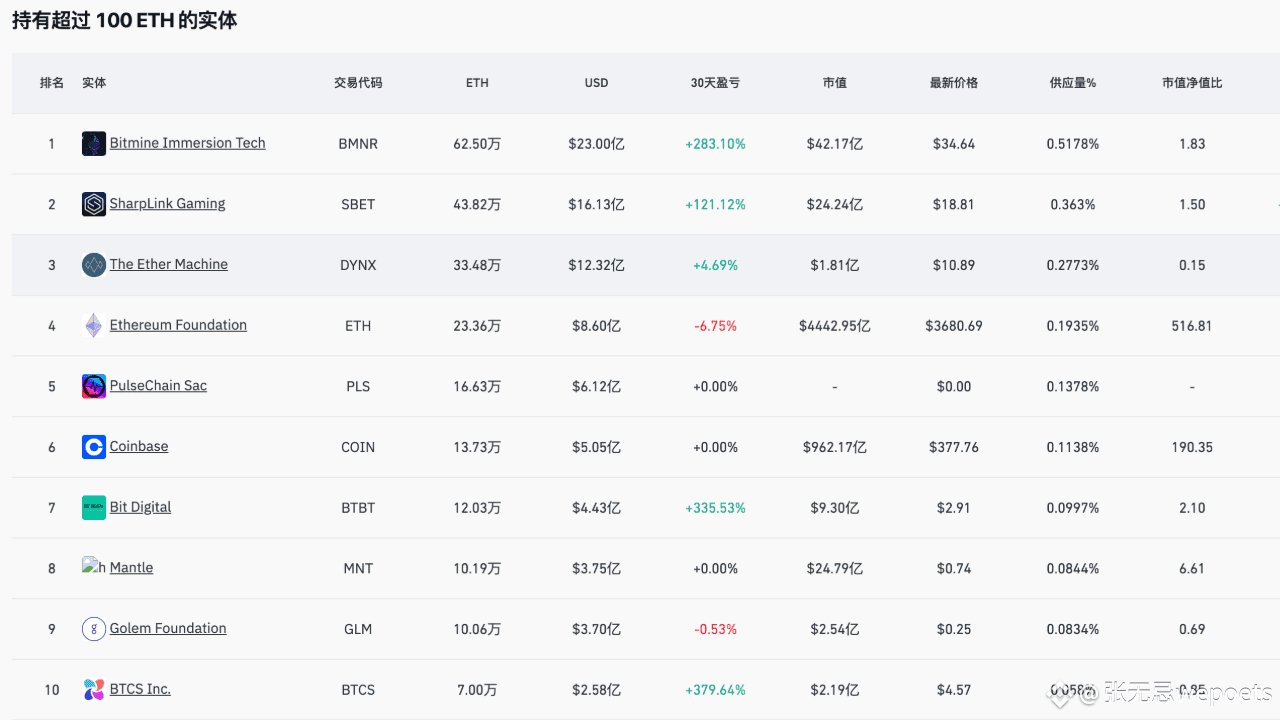The width and height of the screenshot is (1280, 720).
Task: Click the $4442.95亿 market cap value
Action: (x=835, y=326)
